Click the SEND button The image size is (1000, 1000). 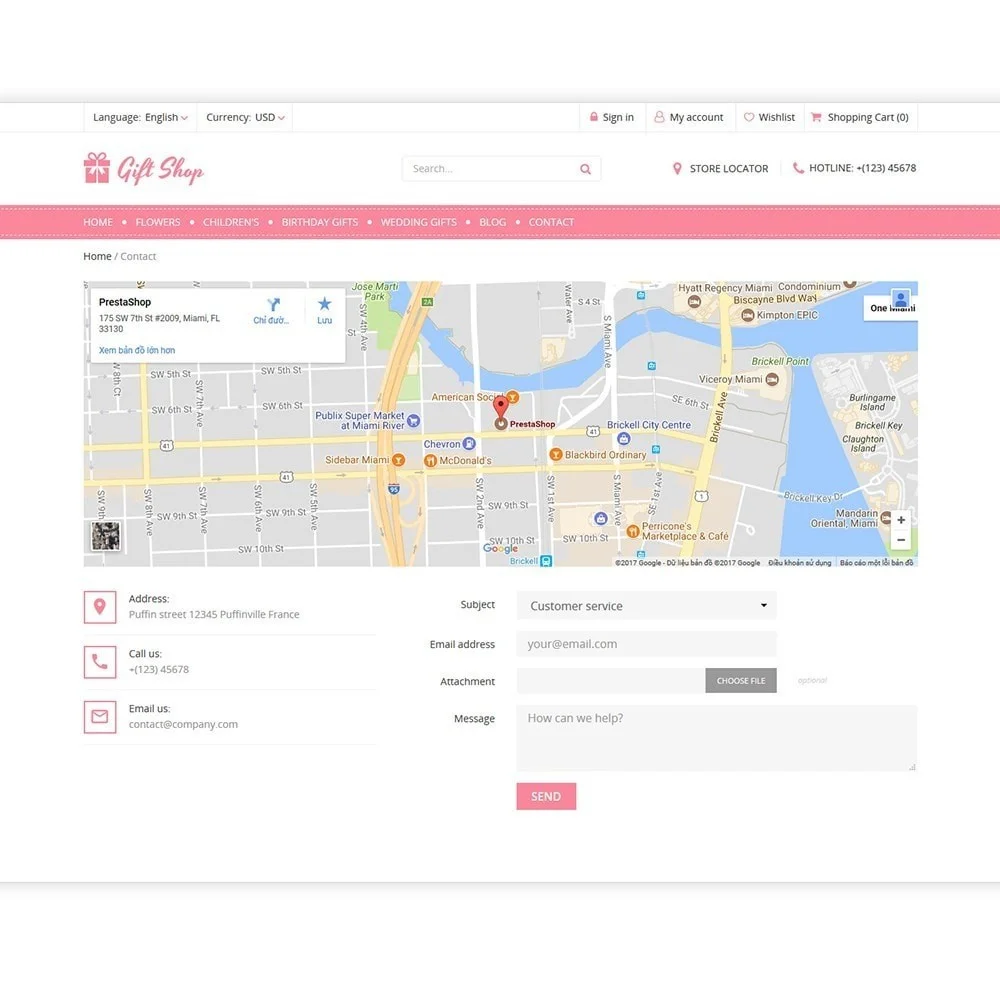pyautogui.click(x=546, y=796)
